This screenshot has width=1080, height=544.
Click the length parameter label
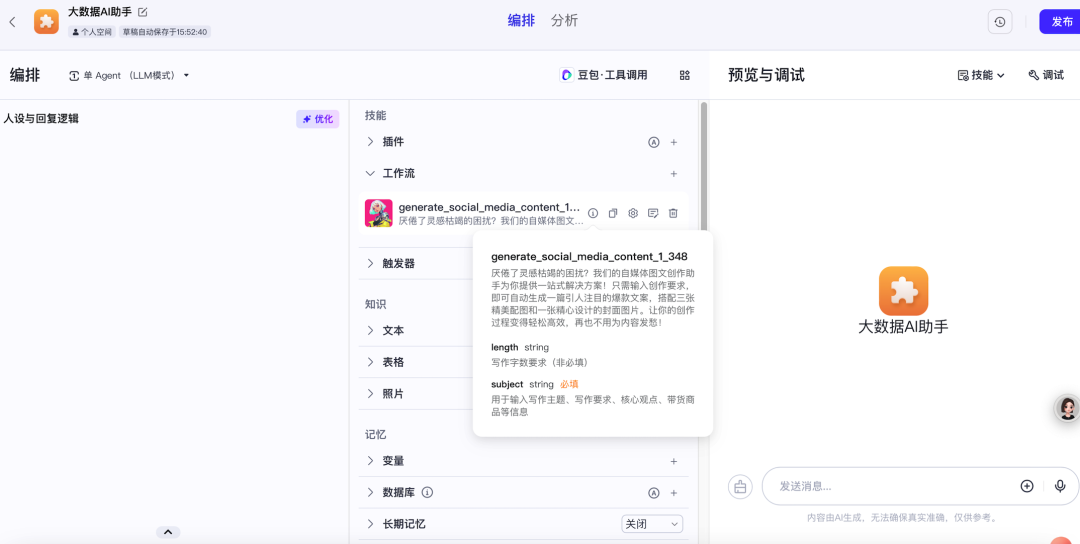click(x=505, y=347)
